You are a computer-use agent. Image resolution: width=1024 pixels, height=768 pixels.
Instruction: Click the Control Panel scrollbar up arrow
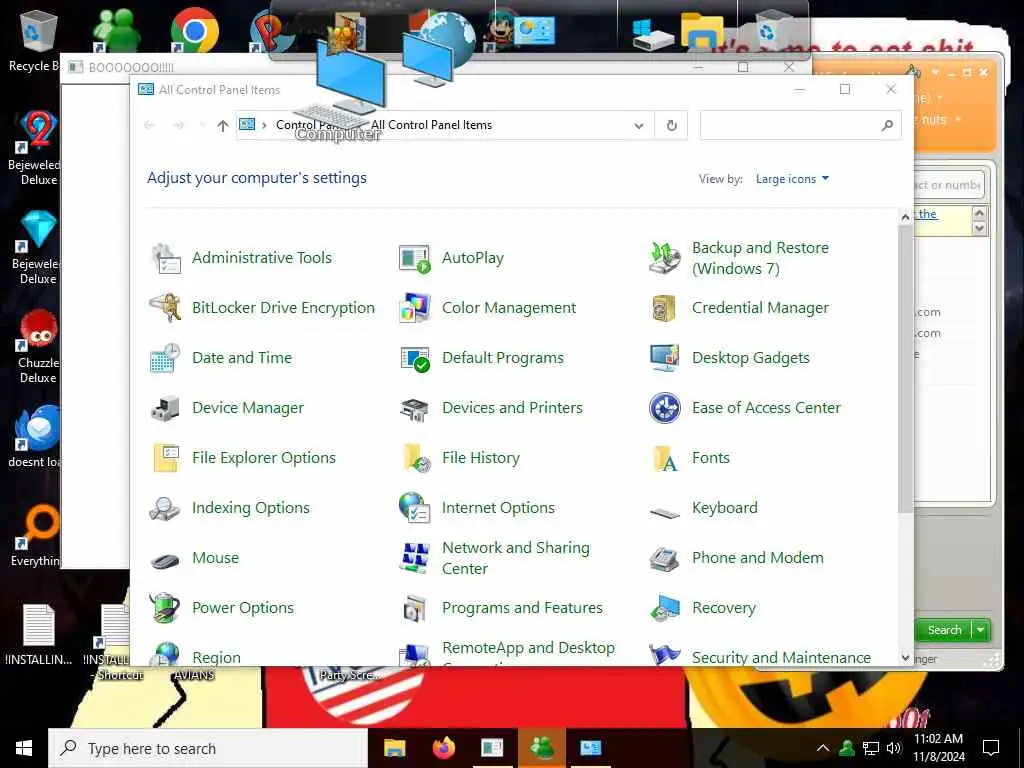(x=905, y=217)
